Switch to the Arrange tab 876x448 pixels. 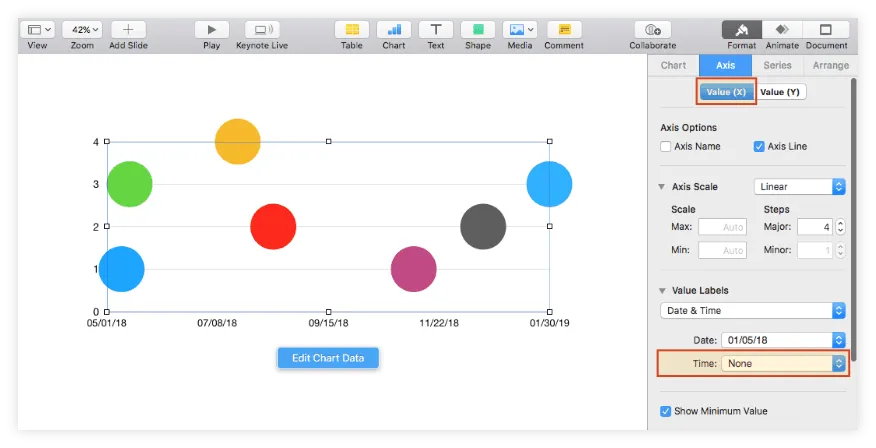pyautogui.click(x=830, y=66)
